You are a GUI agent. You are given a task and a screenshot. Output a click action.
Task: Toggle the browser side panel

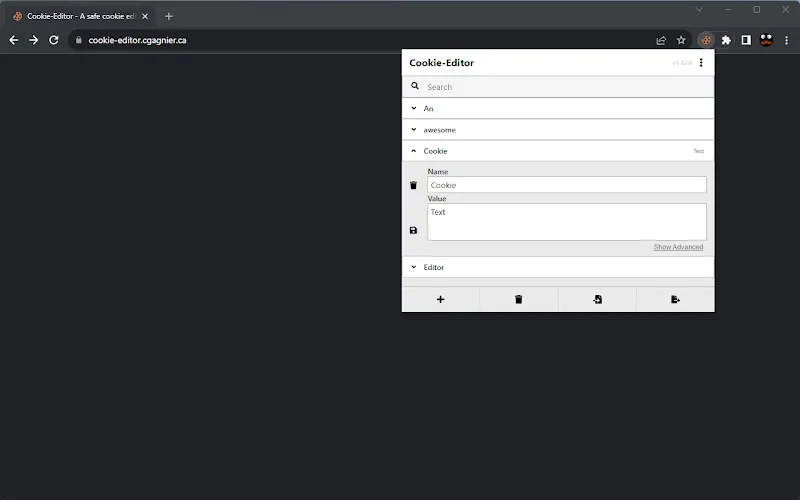click(746, 40)
